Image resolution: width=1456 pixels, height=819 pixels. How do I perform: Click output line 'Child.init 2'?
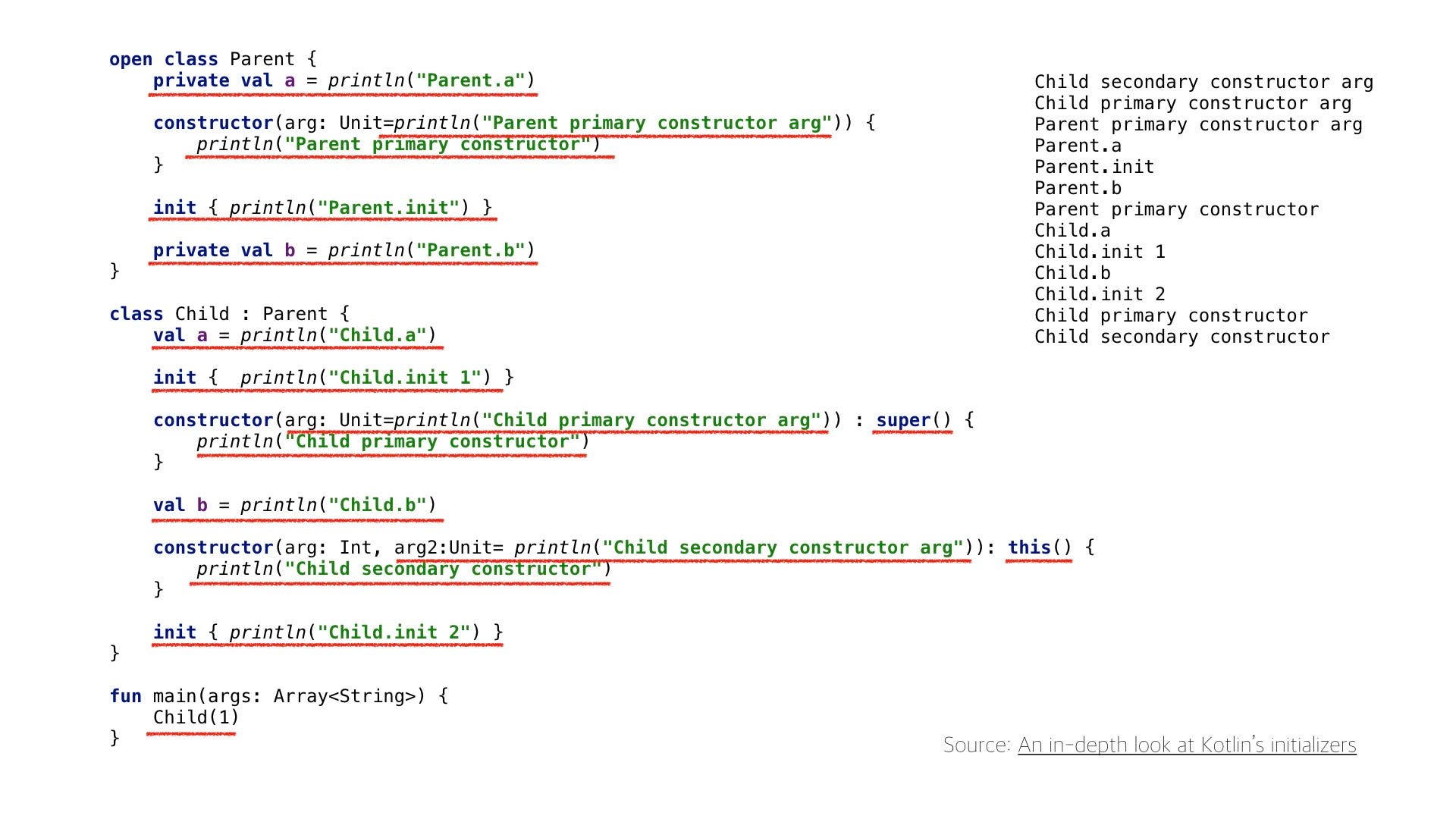click(x=1100, y=294)
